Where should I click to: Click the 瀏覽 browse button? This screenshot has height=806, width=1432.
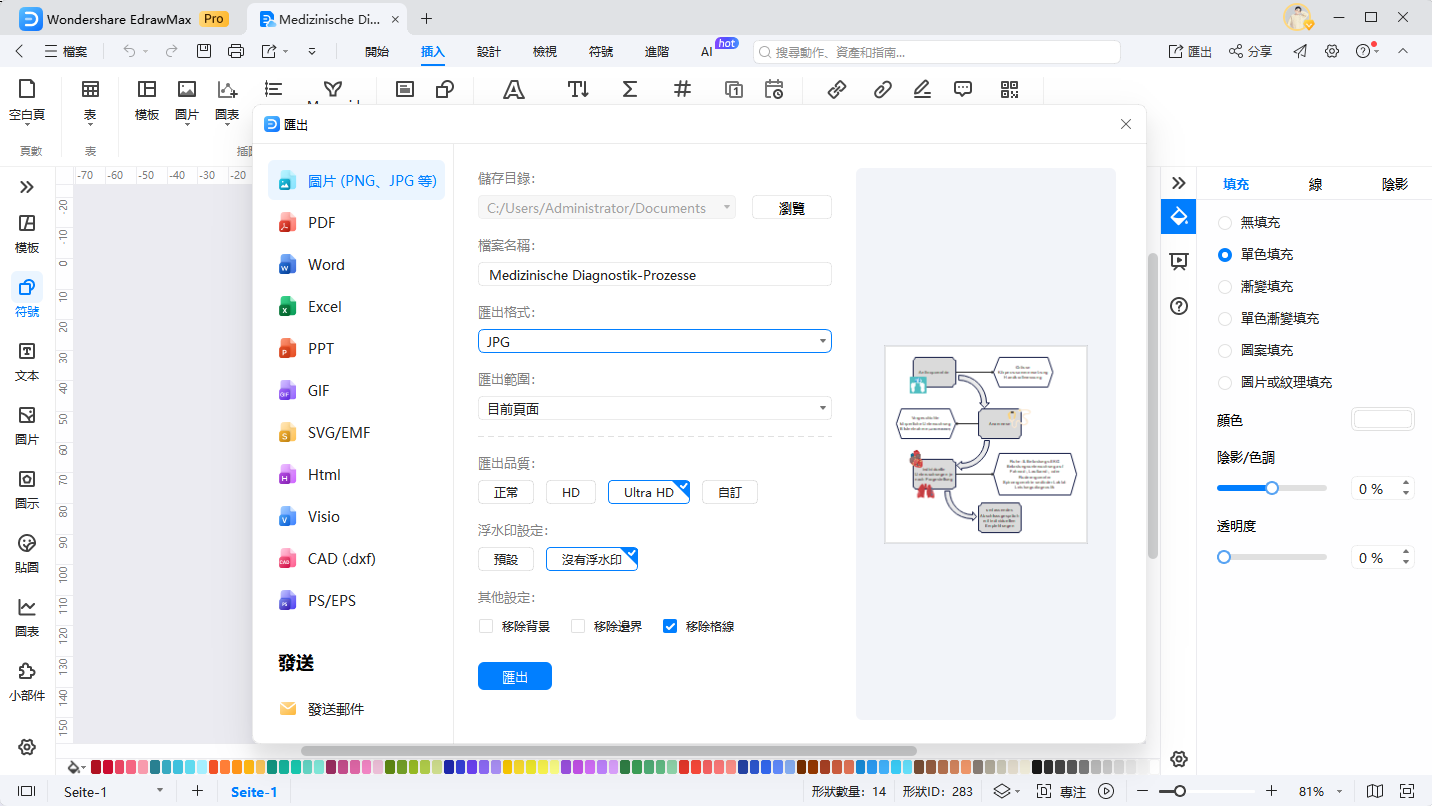(791, 208)
